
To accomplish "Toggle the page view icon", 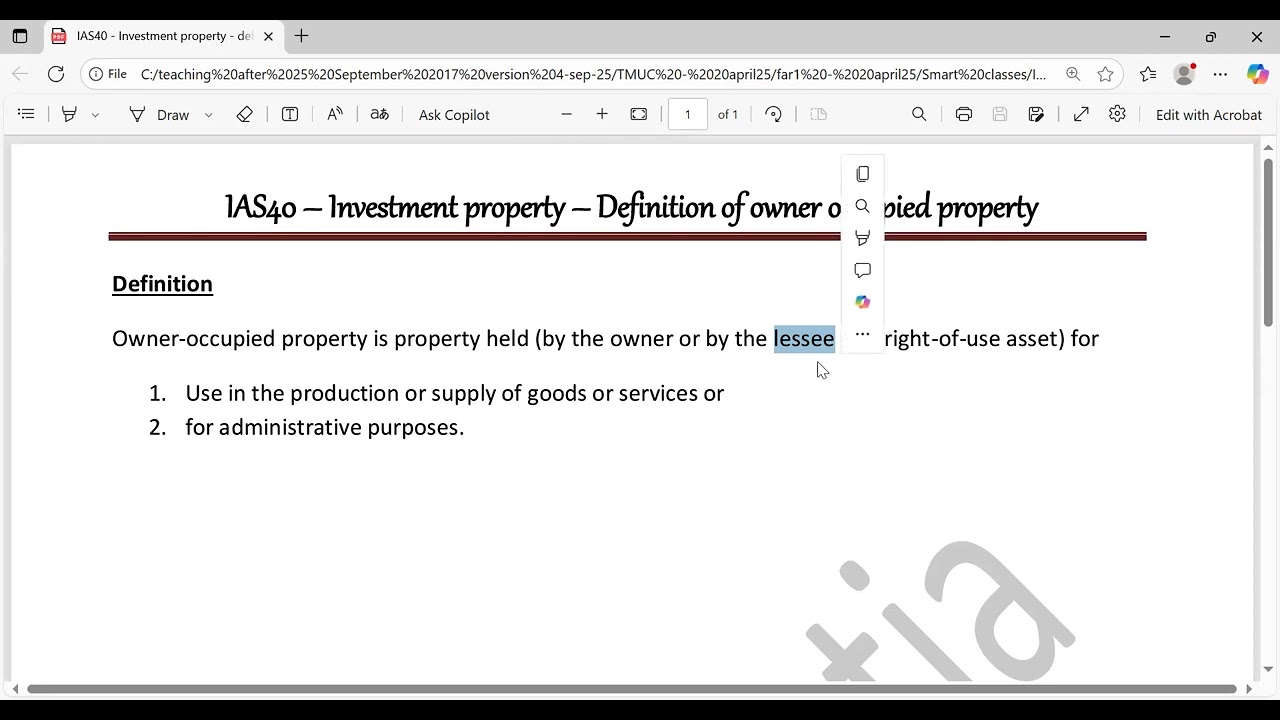I will pyautogui.click(x=819, y=114).
